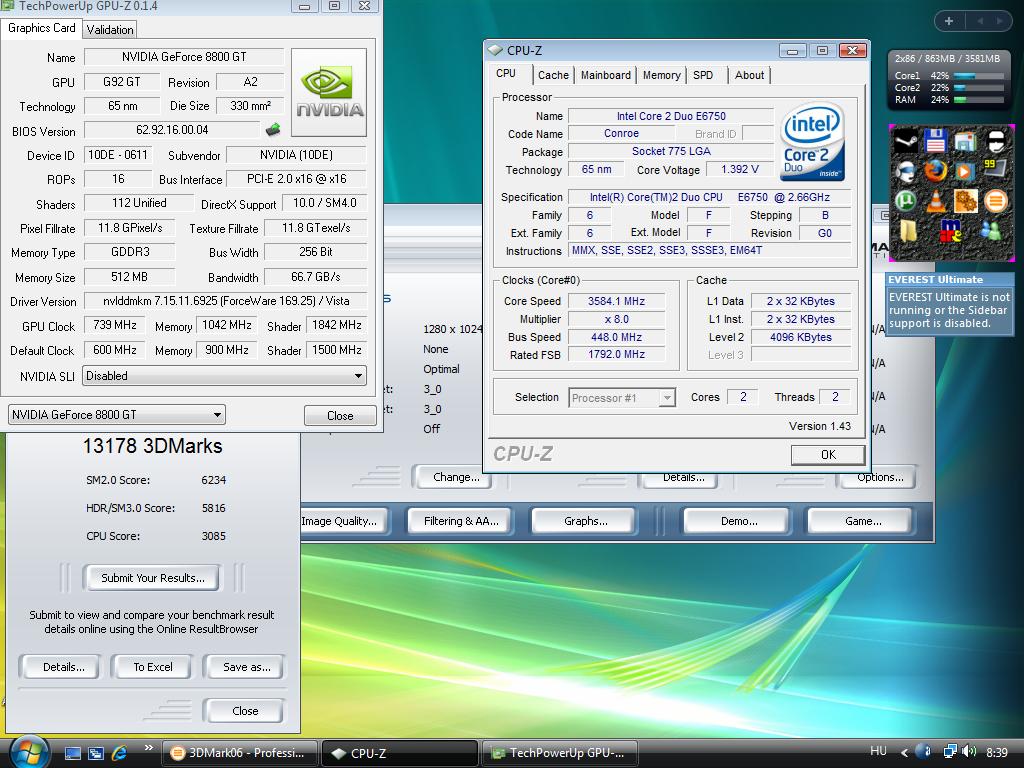Click the Graphs button in 3DMark06
This screenshot has width=1024, height=768.
click(585, 521)
